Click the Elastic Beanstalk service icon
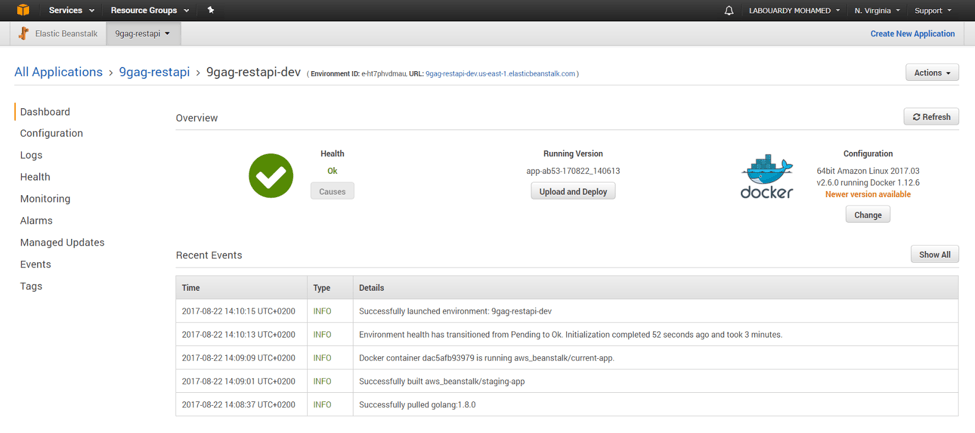The width and height of the screenshot is (975, 433). (24, 34)
